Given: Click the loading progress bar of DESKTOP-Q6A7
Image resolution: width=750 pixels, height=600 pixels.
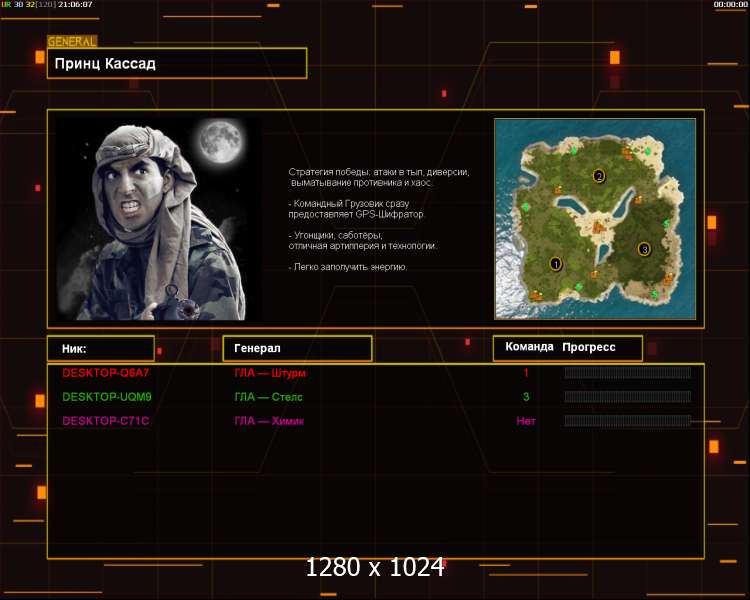Looking at the screenshot, I should pos(627,373).
